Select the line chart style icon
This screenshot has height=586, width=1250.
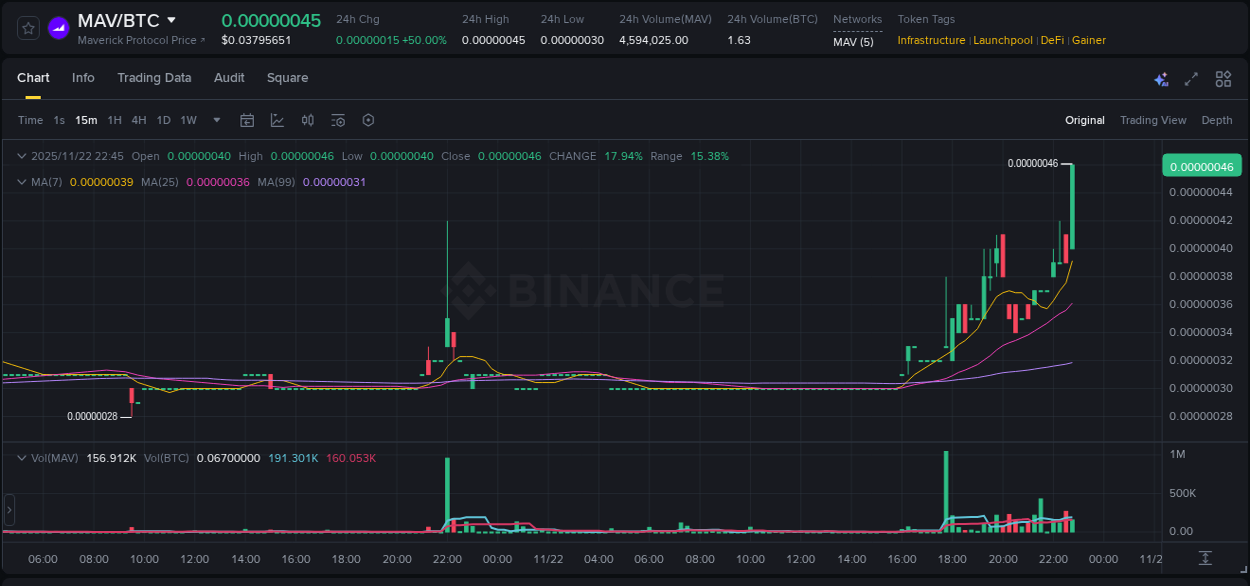(277, 120)
